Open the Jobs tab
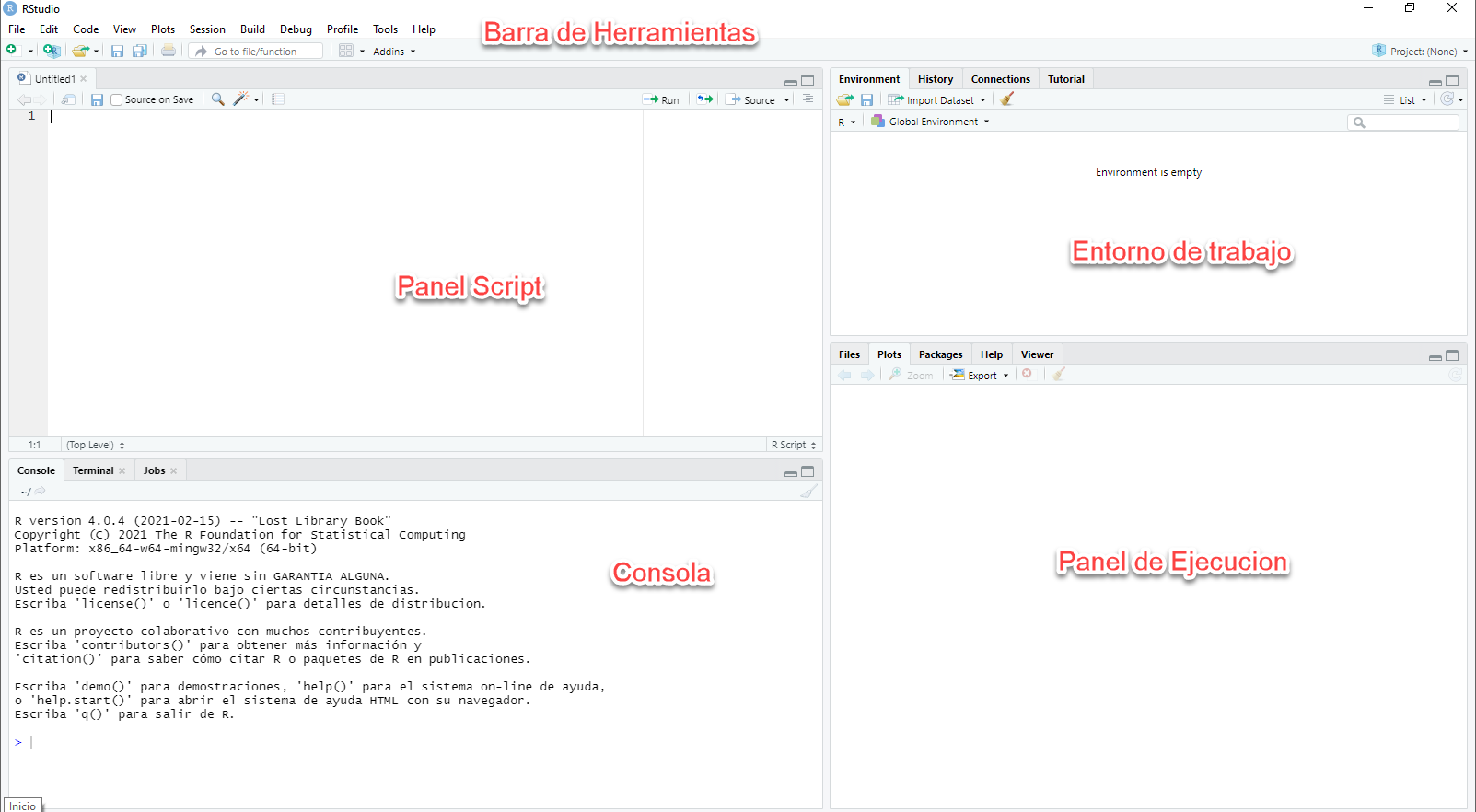The image size is (1476, 812). pyautogui.click(x=154, y=470)
